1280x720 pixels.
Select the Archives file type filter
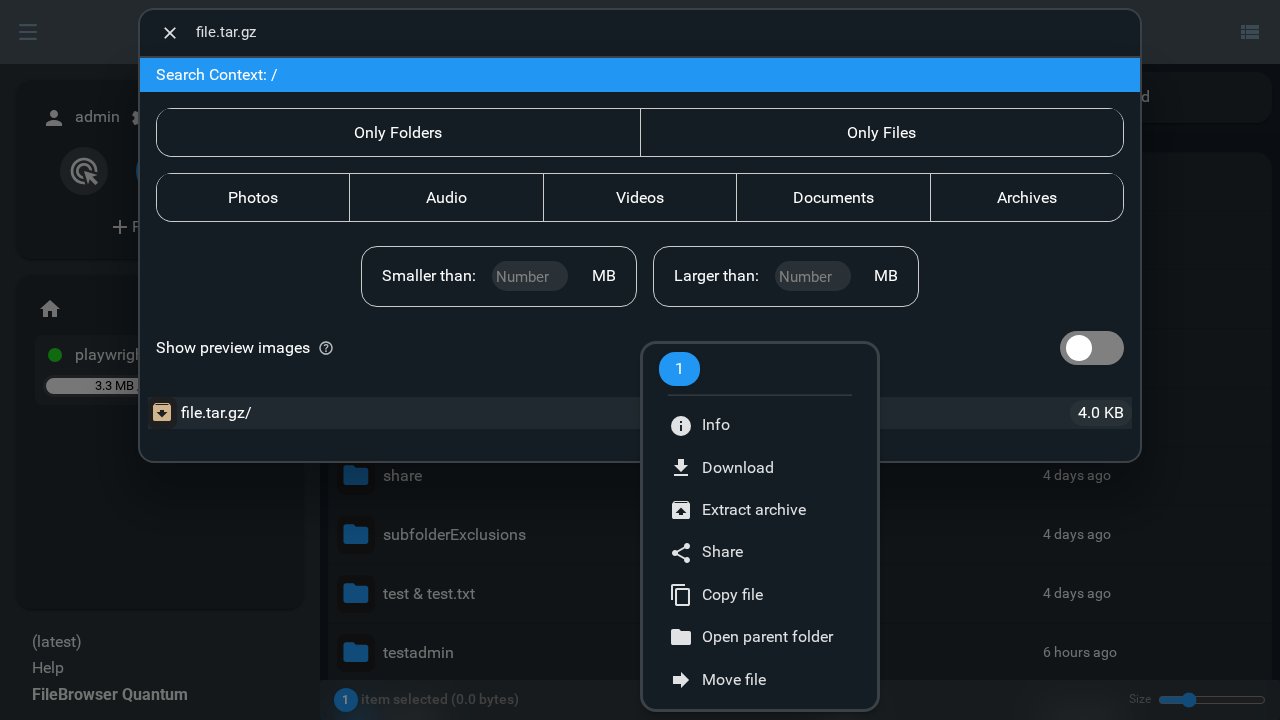pos(1026,198)
